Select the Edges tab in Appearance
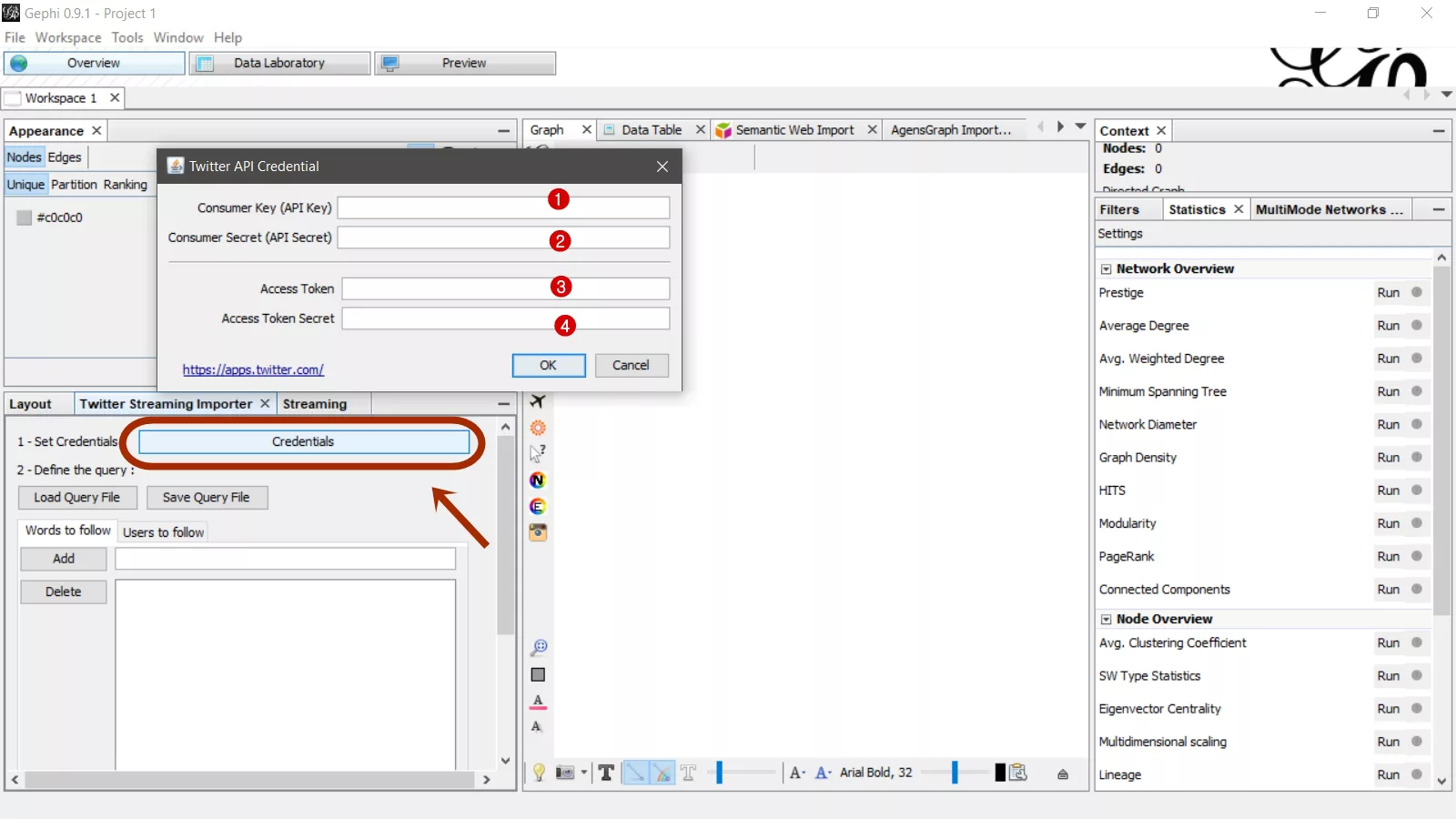 point(65,157)
